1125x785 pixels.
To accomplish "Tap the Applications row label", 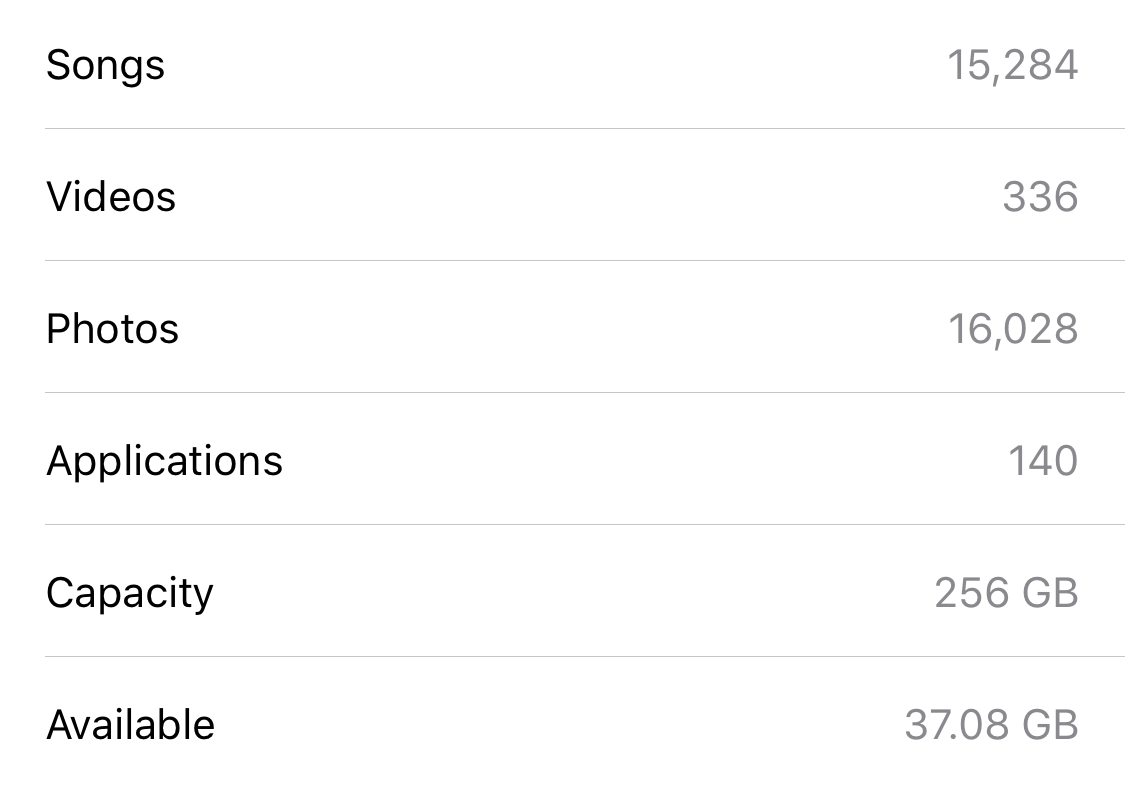I will click(164, 463).
